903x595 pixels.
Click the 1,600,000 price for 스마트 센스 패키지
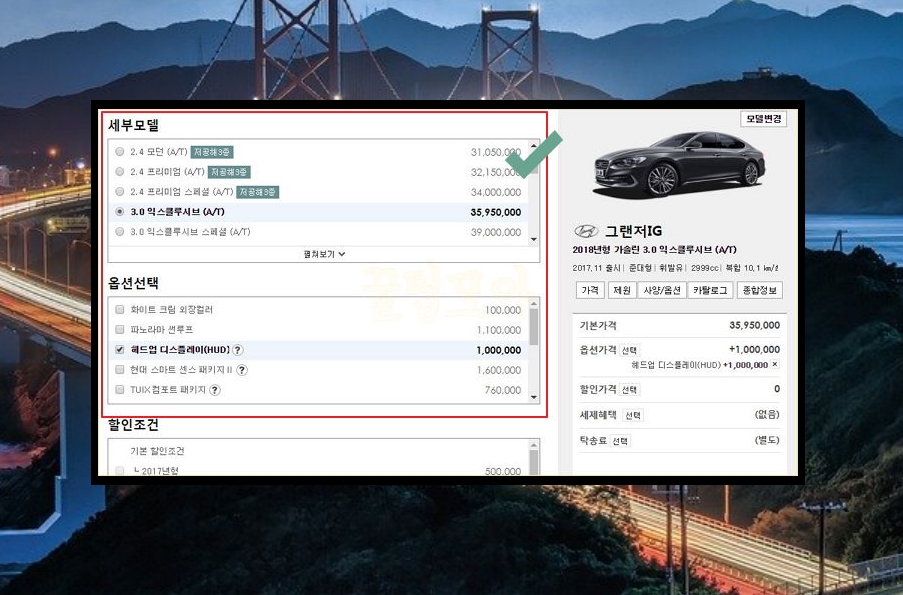tap(499, 370)
